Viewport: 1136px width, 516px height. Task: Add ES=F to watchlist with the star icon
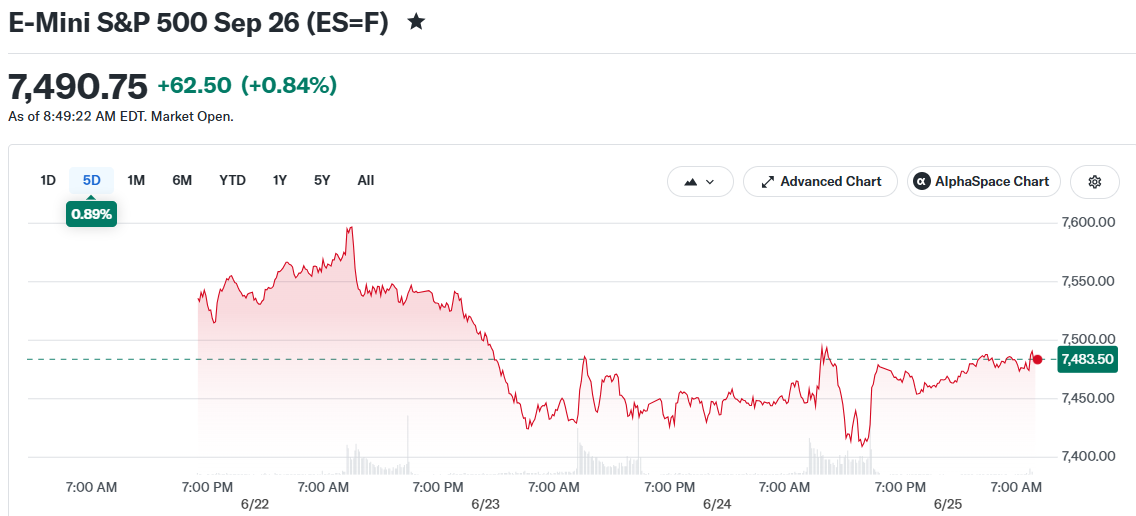(x=416, y=22)
